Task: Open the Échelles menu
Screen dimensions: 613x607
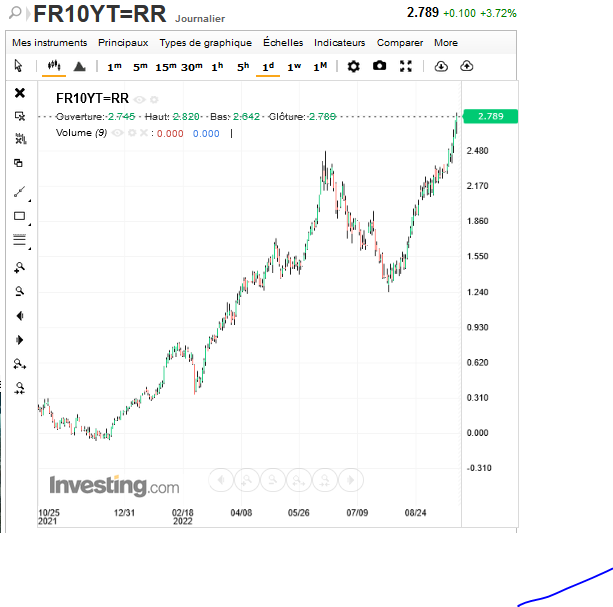Action: point(283,42)
